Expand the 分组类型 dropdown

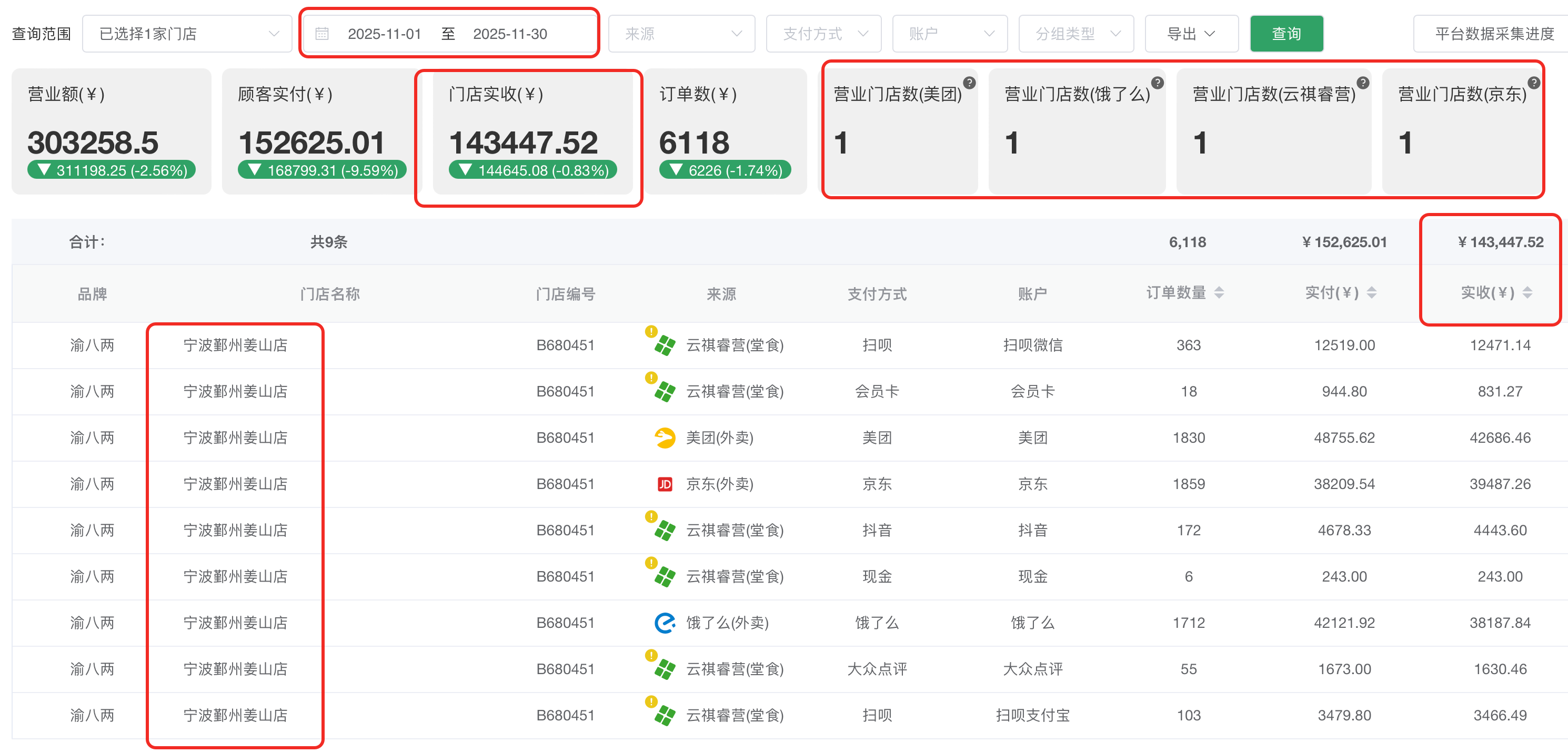pos(1076,34)
